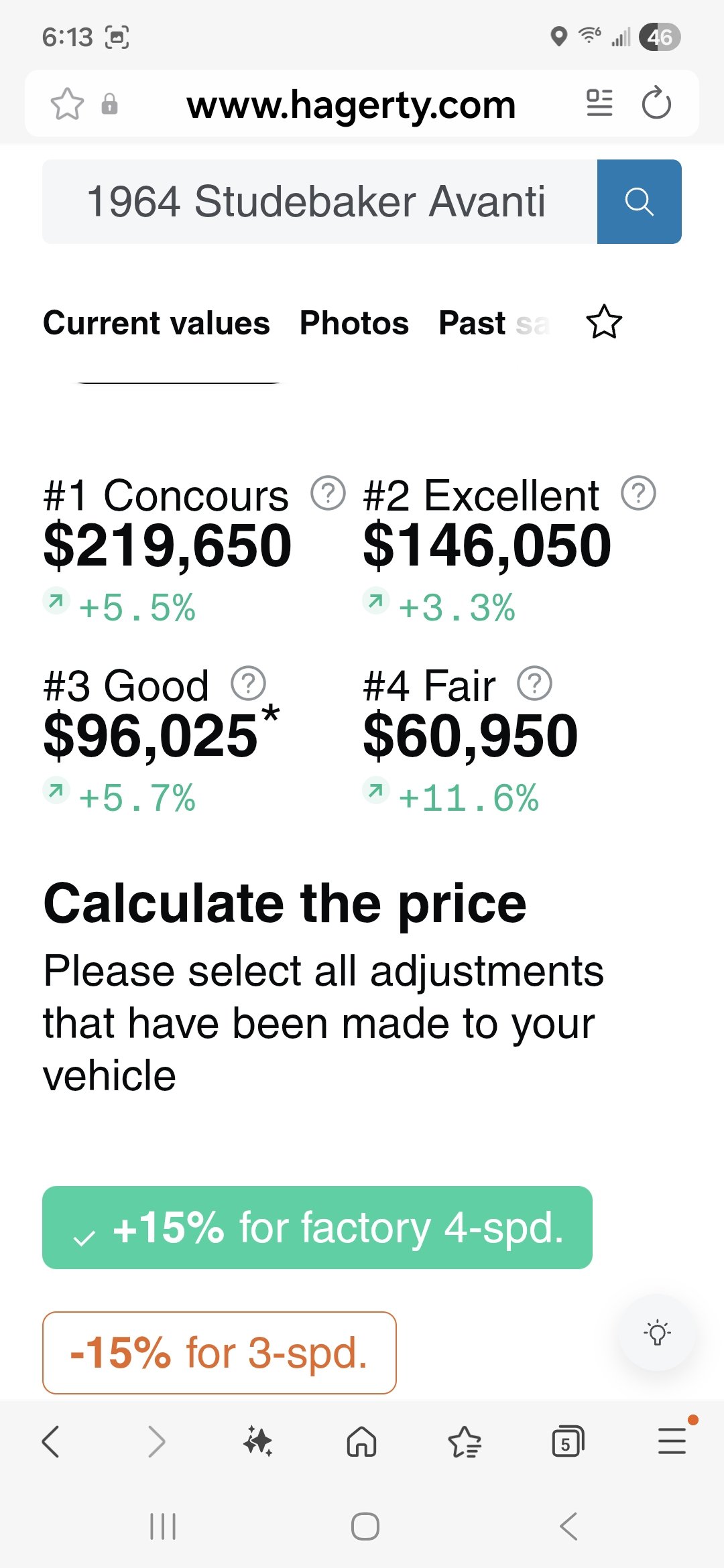Image resolution: width=724 pixels, height=1568 pixels.
Task: Open browser AI sparkle assistant
Action: pos(258,1441)
